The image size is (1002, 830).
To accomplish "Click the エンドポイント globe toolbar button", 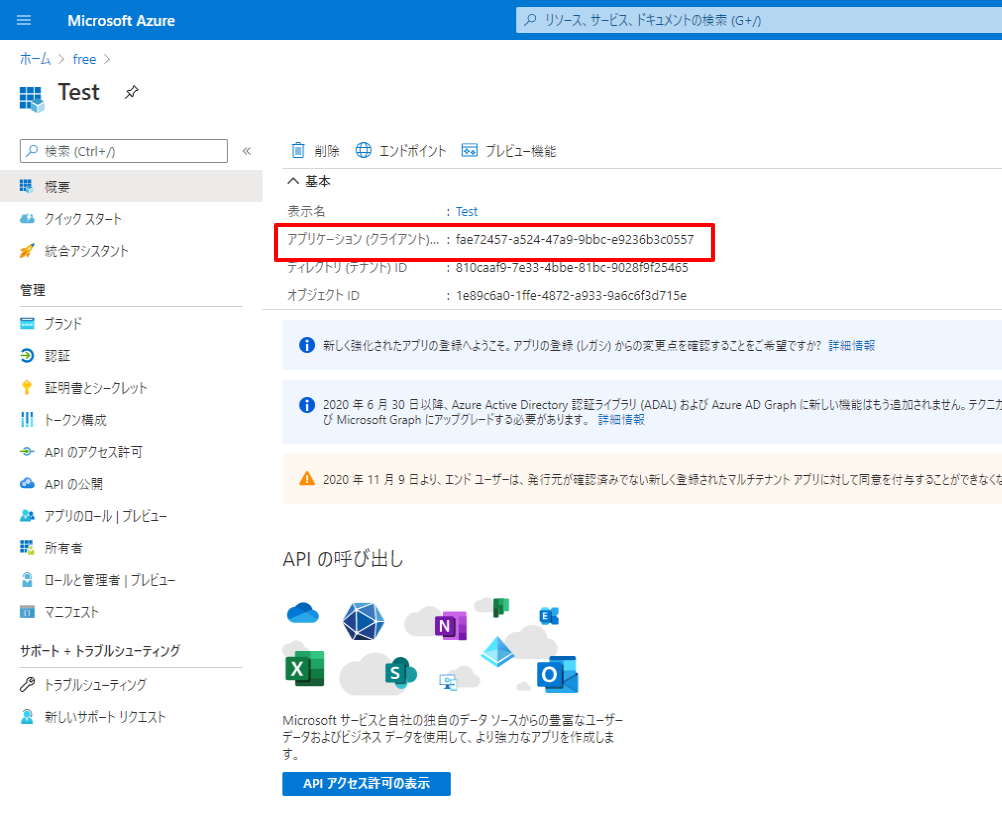I will pyautogui.click(x=401, y=150).
